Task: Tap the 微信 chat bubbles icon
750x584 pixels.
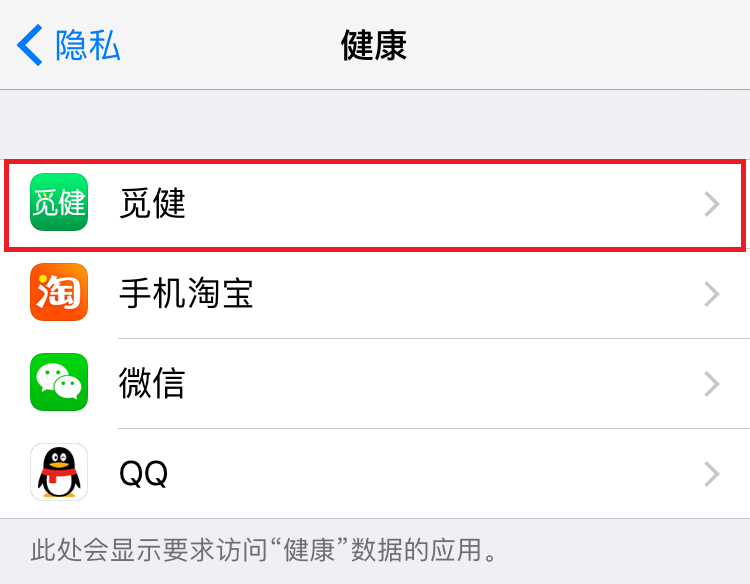Action: 59,383
